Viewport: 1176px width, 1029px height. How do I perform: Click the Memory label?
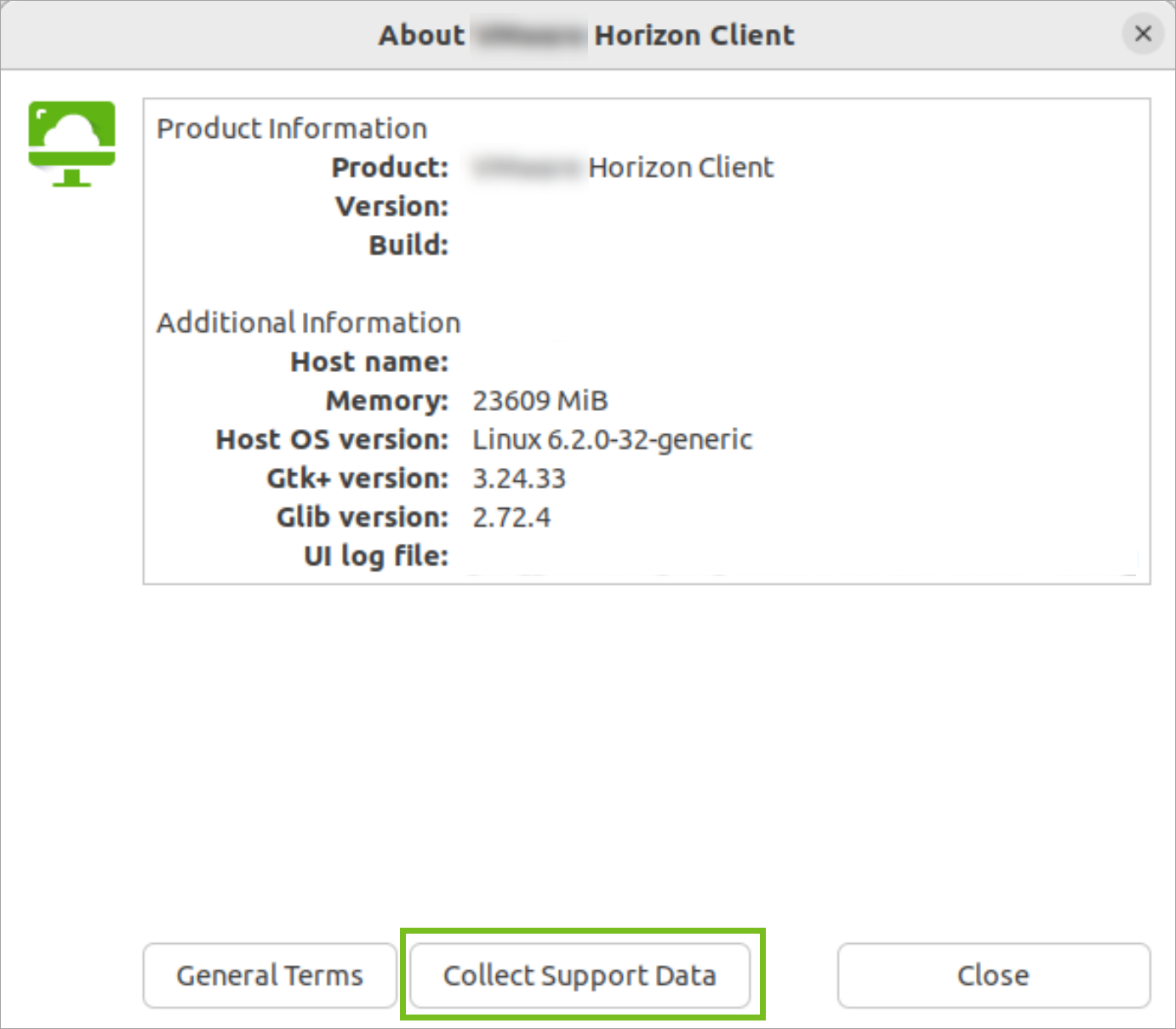click(387, 401)
